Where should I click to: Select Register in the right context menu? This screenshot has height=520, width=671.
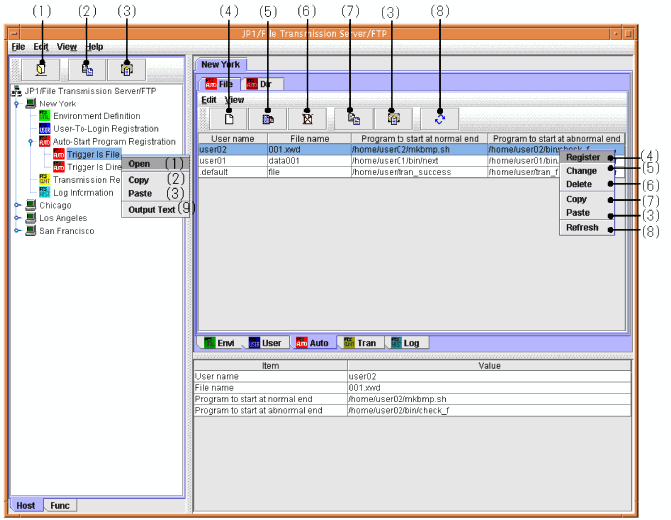point(583,157)
